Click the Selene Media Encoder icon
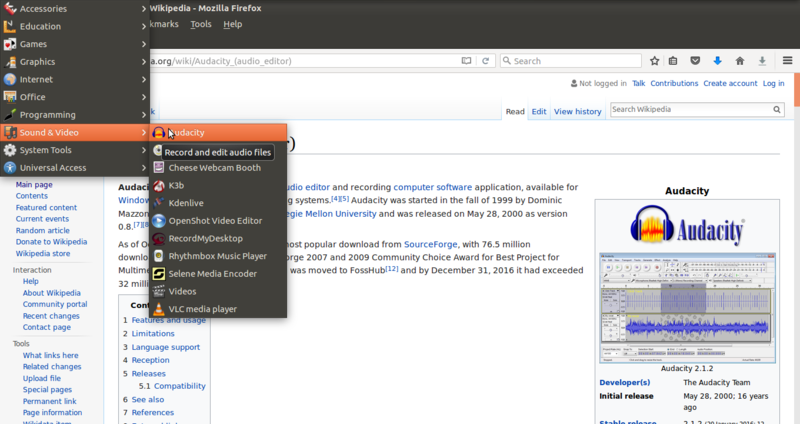Screen dimensions: 800x424 (x=159, y=274)
